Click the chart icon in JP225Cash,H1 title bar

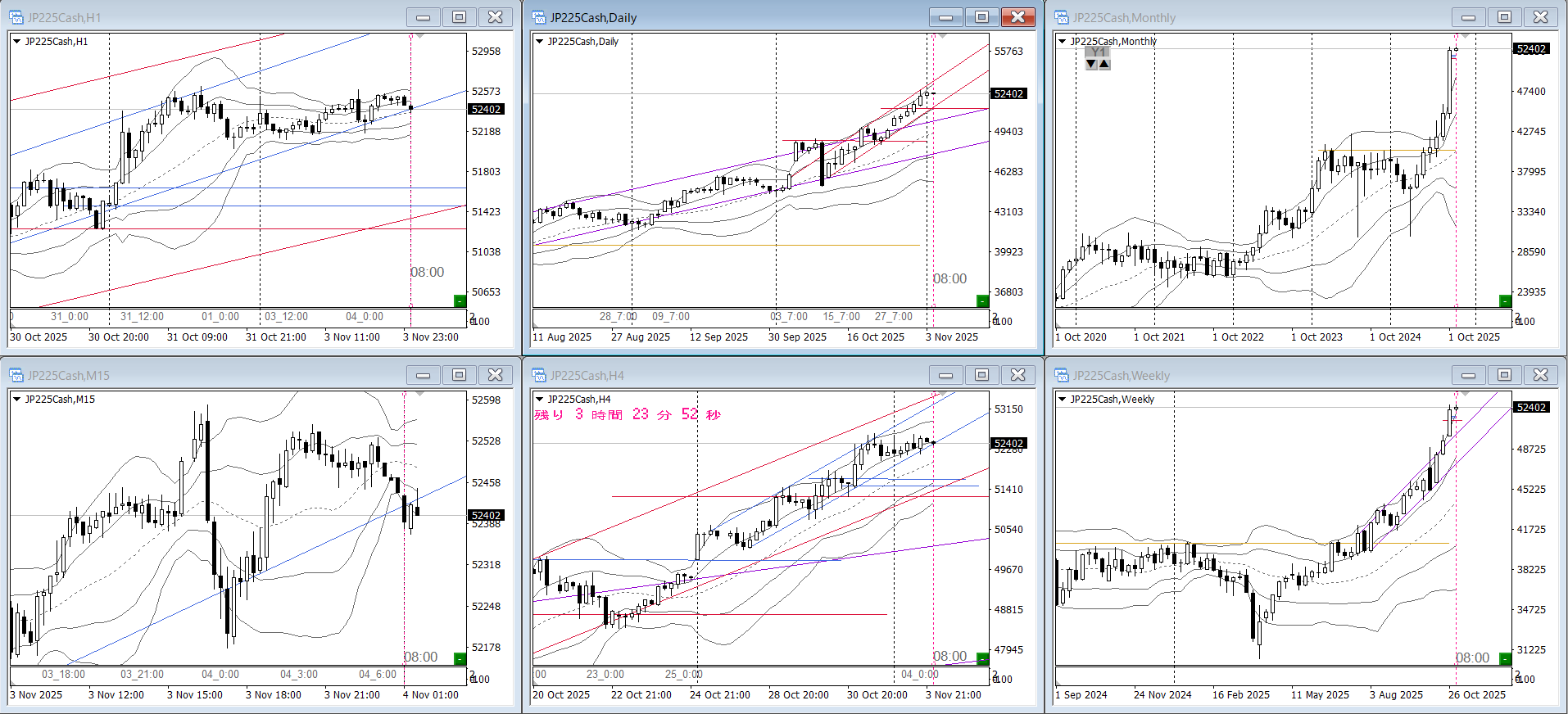point(16,17)
